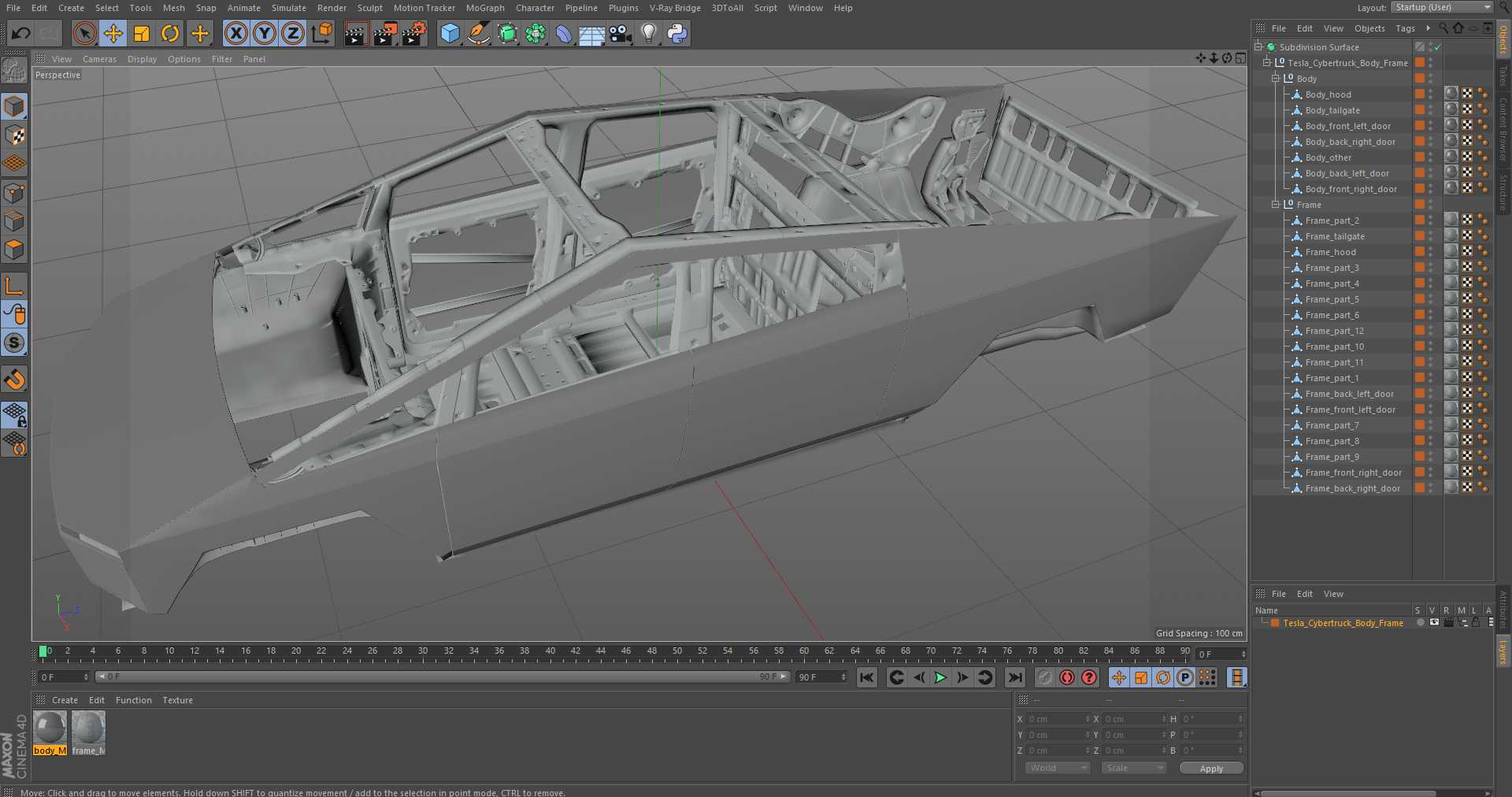Go to end of animation
Image resolution: width=1512 pixels, height=797 pixels.
point(1015,677)
